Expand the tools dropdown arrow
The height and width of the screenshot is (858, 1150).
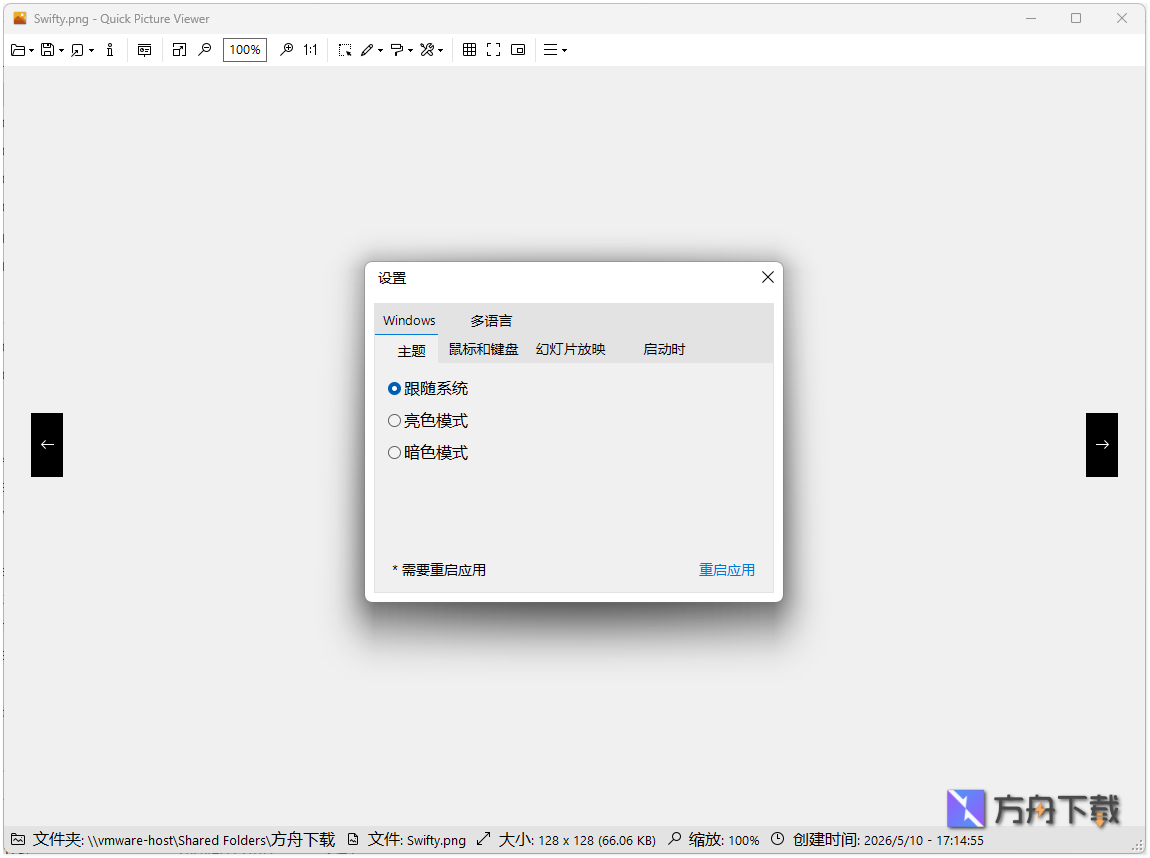(441, 51)
